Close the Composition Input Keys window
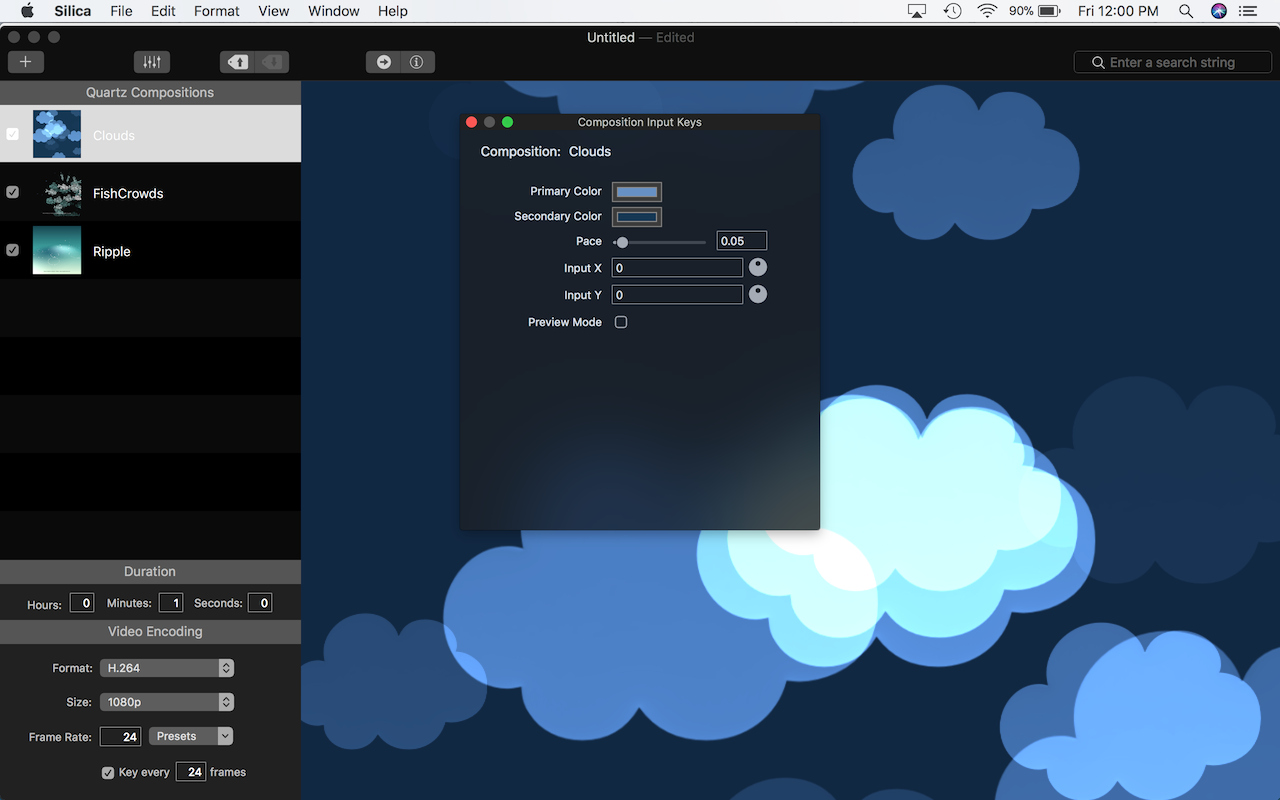This screenshot has height=800, width=1280. tap(472, 122)
